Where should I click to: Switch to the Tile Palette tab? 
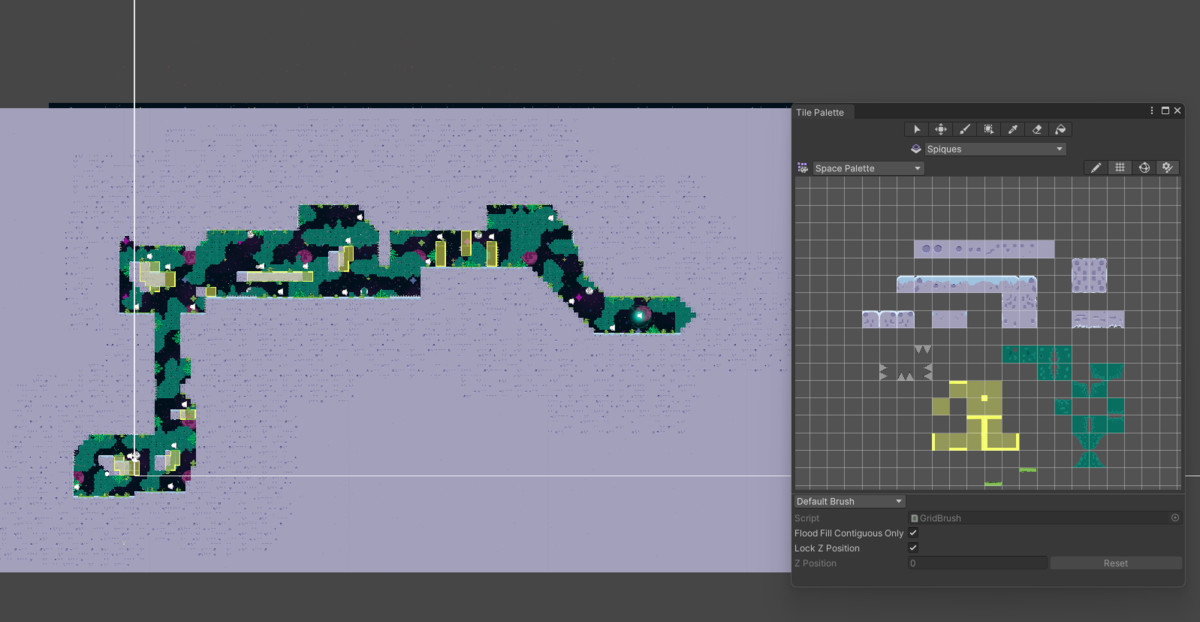point(820,112)
